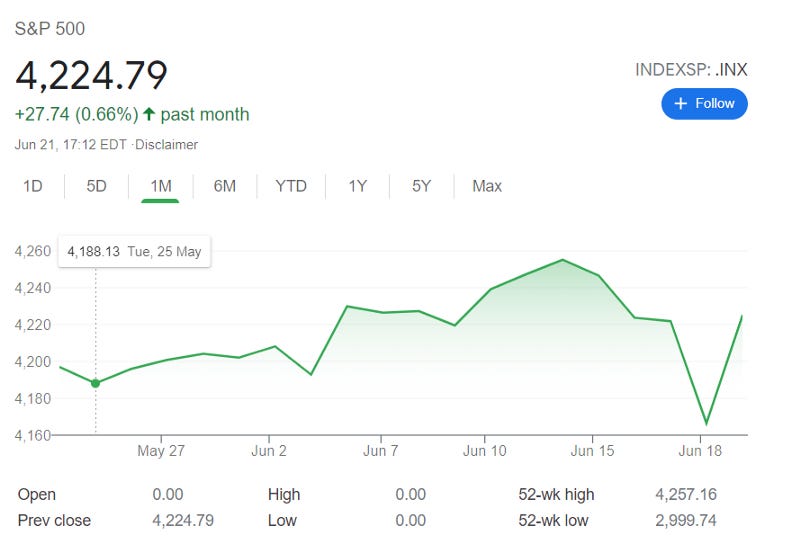Image resolution: width=800 pixels, height=543 pixels.
Task: Open the 6M chart range
Action: (224, 186)
